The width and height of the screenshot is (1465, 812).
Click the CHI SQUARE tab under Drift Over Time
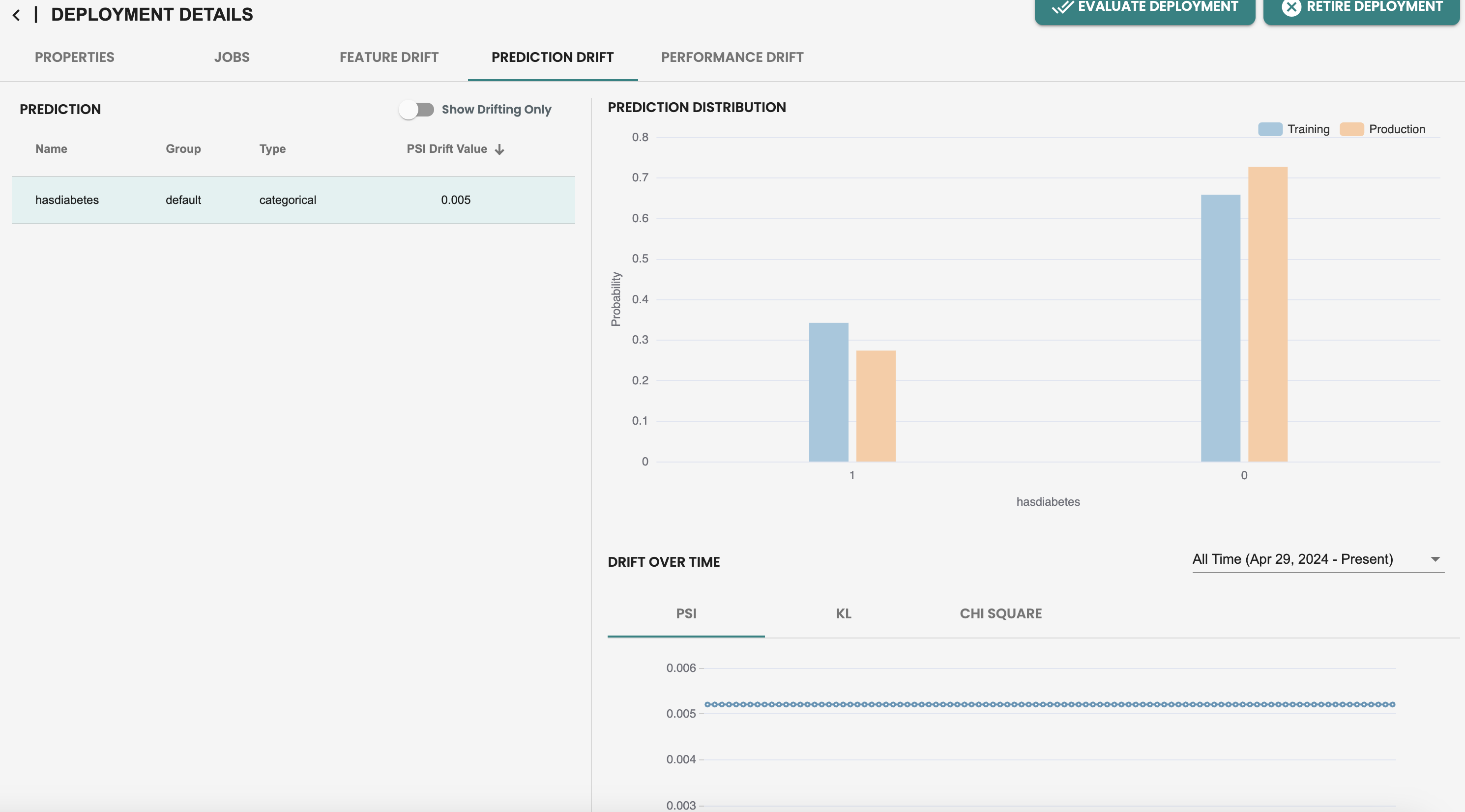click(x=1000, y=613)
